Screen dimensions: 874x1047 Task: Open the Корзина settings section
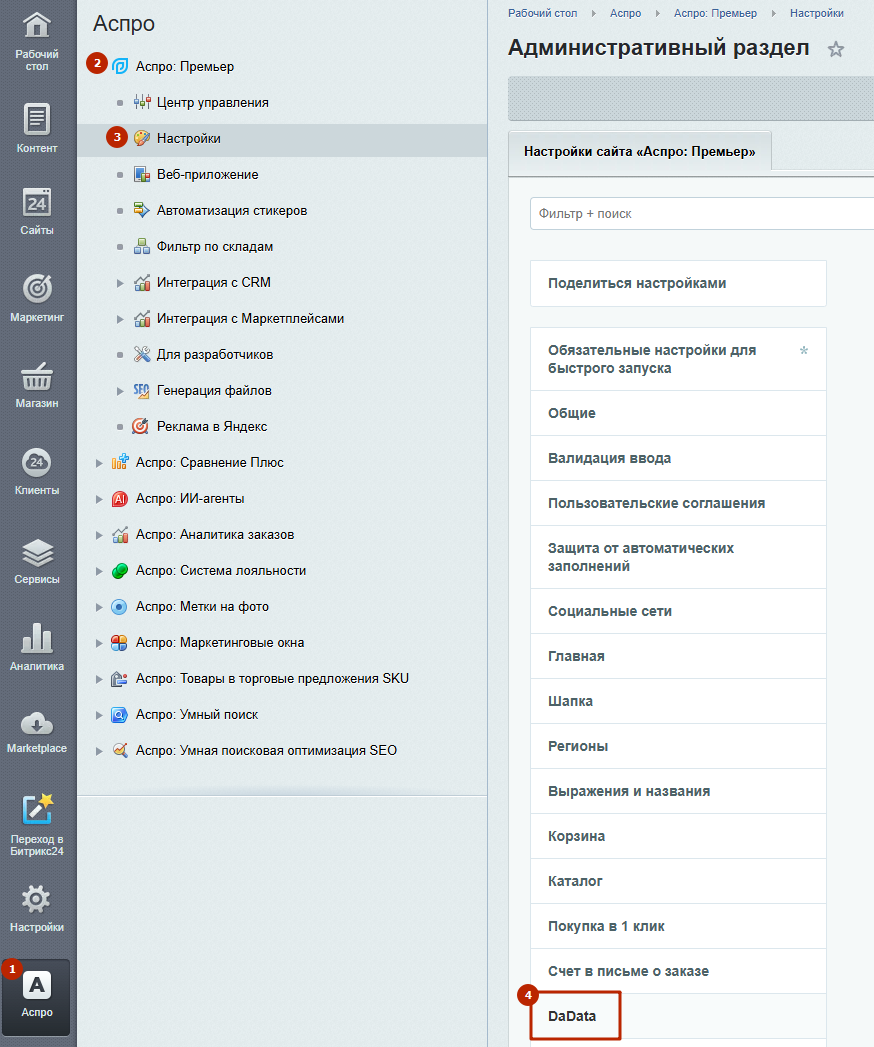point(678,836)
